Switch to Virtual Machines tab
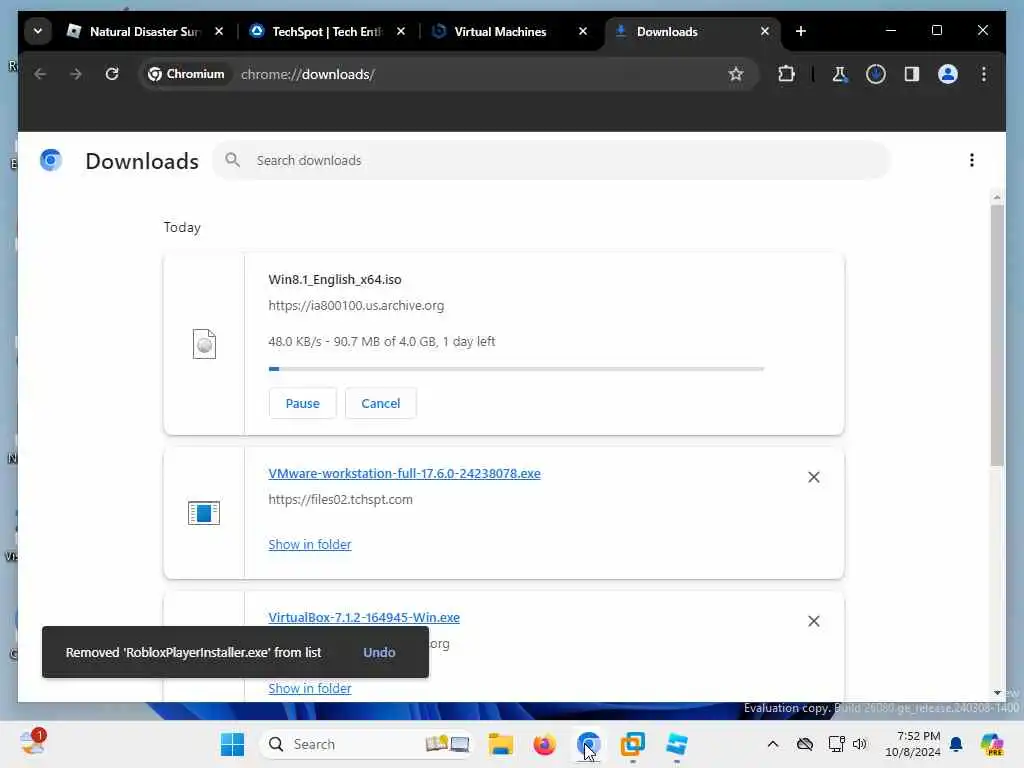The width and height of the screenshot is (1024, 768). [500, 31]
